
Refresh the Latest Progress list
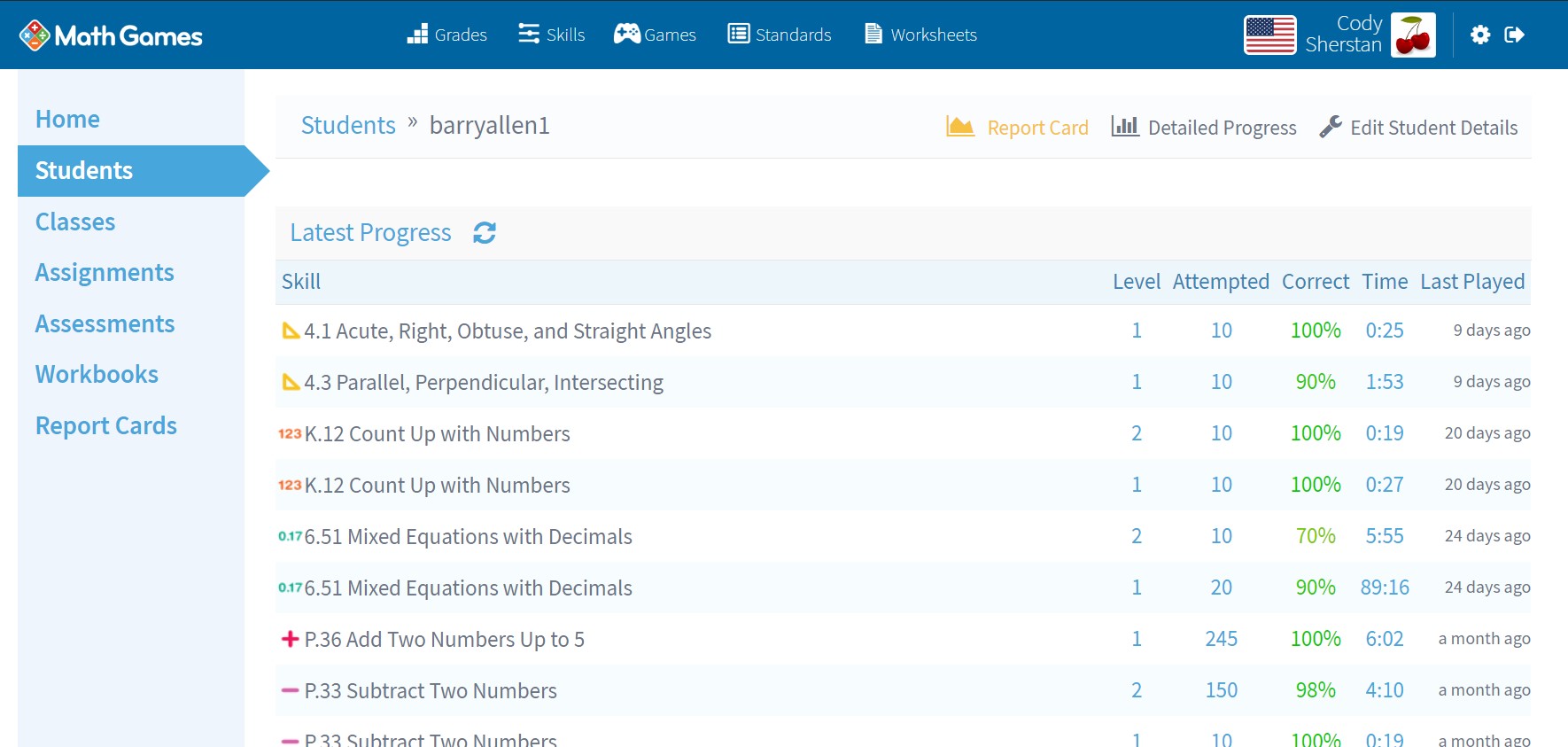coord(485,233)
